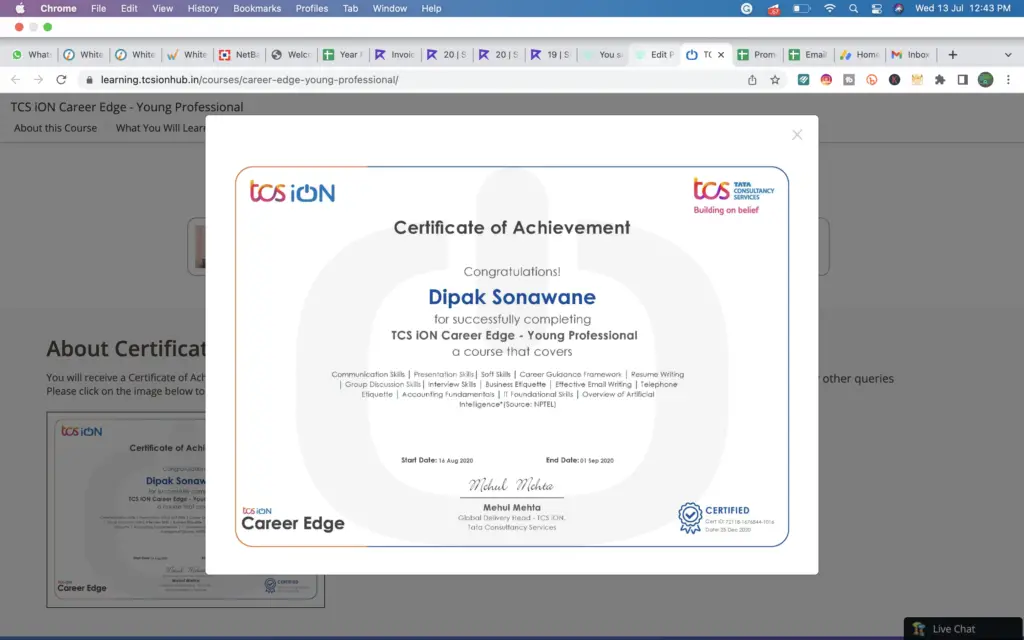Bookmark this page with the star icon
1024x640 pixels.
775,80
